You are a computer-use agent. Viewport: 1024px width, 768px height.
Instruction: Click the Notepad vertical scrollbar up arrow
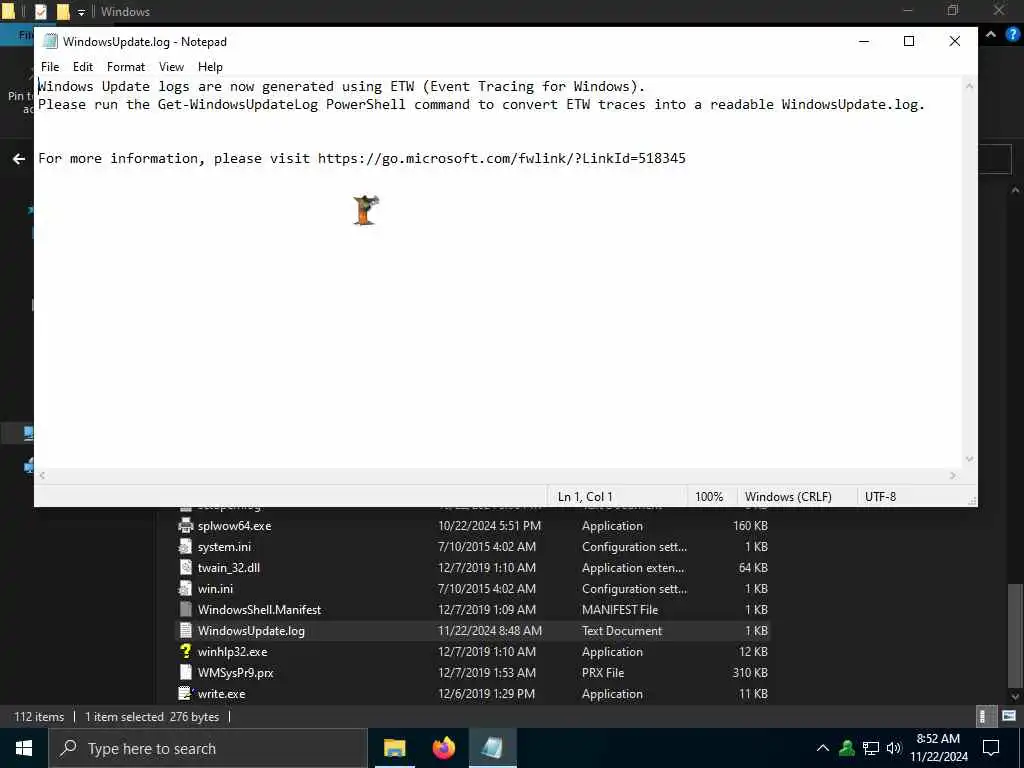969,86
